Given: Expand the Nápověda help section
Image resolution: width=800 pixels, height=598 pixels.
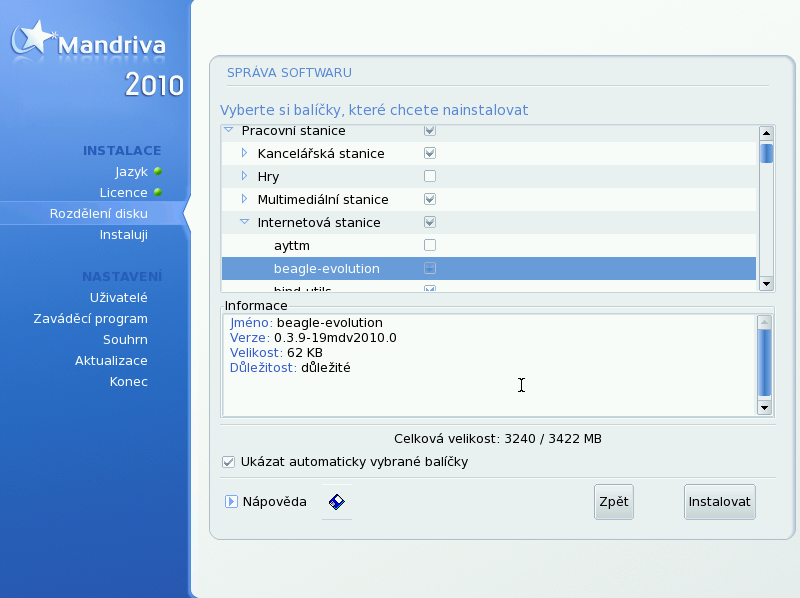Looking at the screenshot, I should pyautogui.click(x=231, y=502).
